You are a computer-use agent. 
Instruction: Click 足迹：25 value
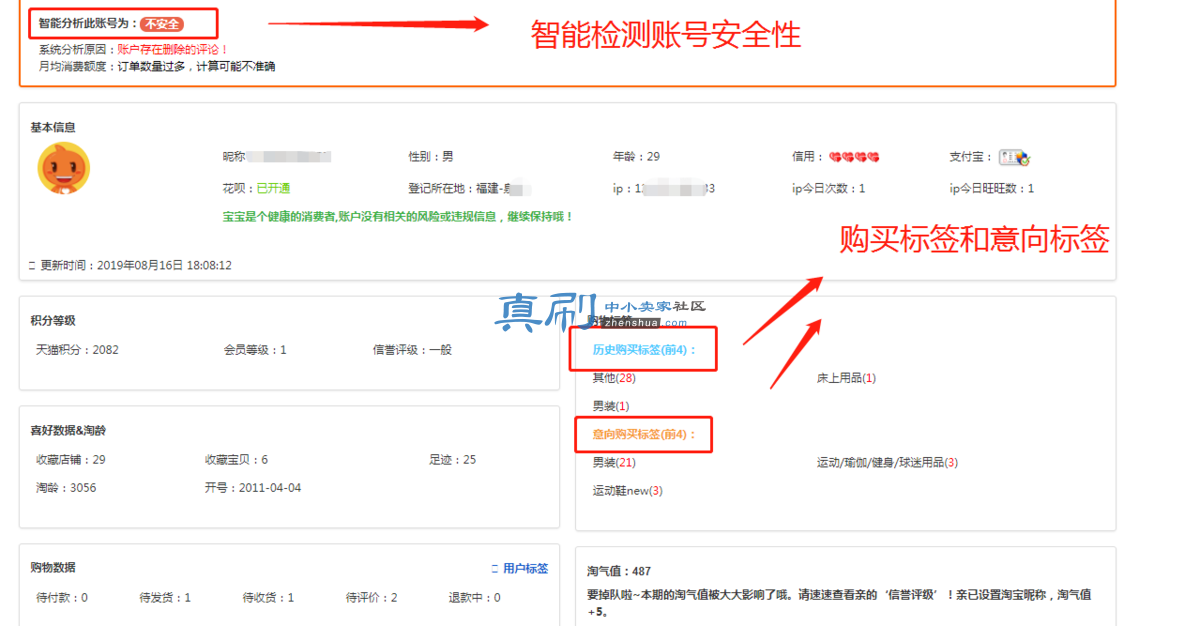coord(453,460)
